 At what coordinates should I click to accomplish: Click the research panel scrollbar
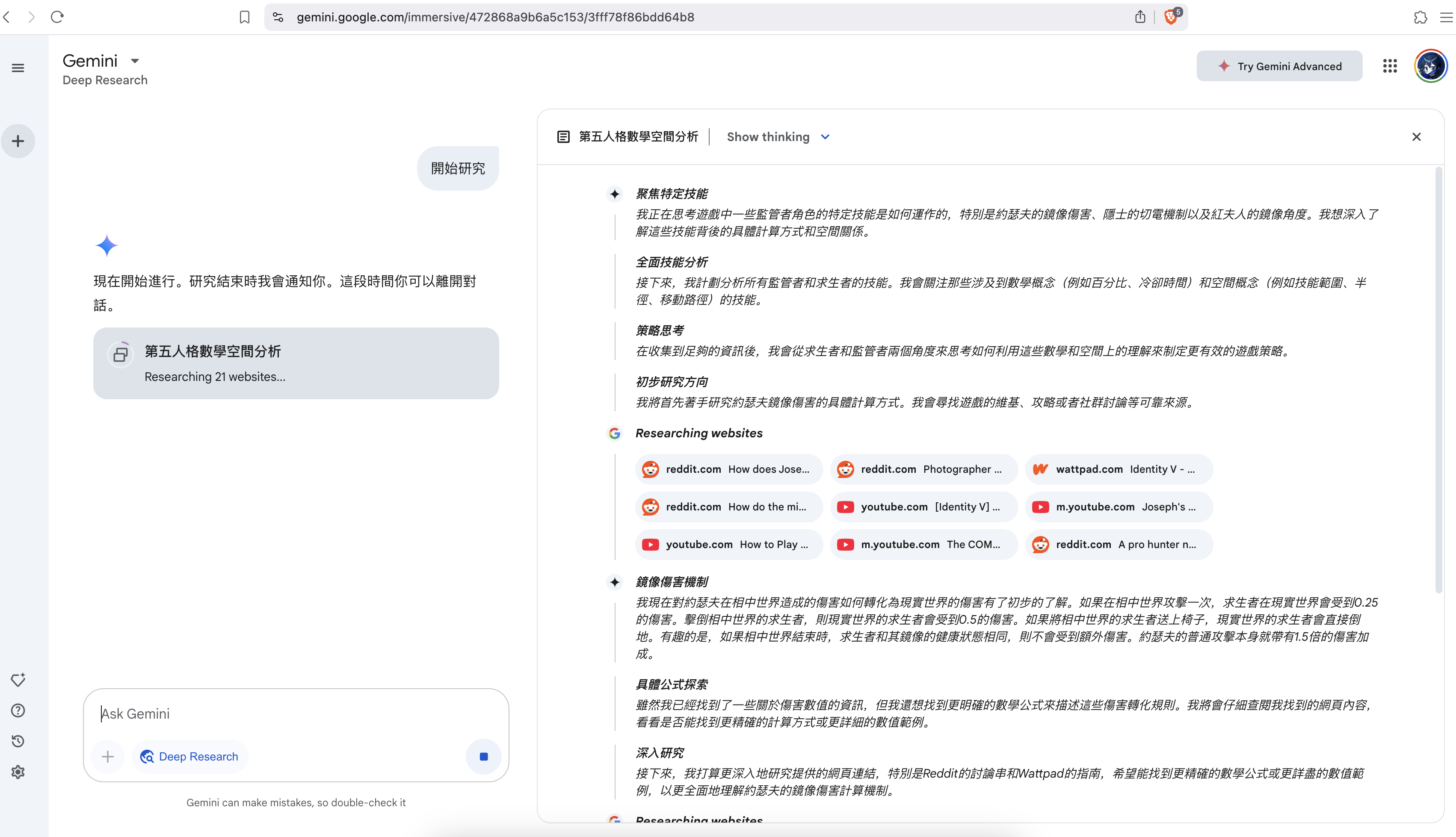pos(1438,380)
